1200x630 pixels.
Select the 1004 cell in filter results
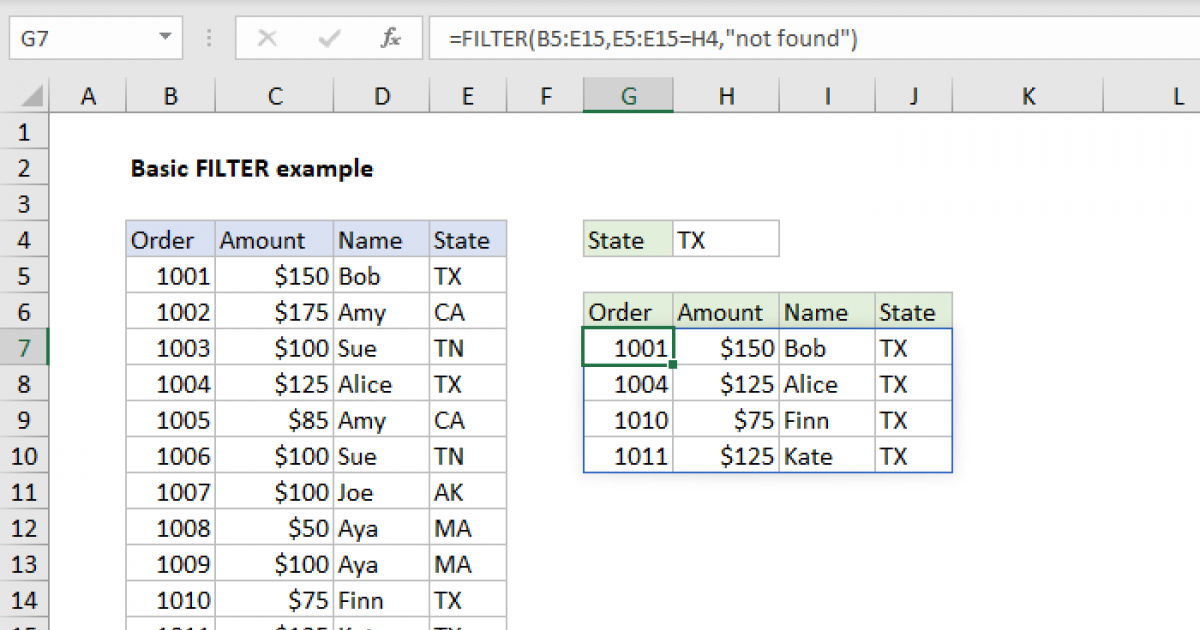(628, 384)
